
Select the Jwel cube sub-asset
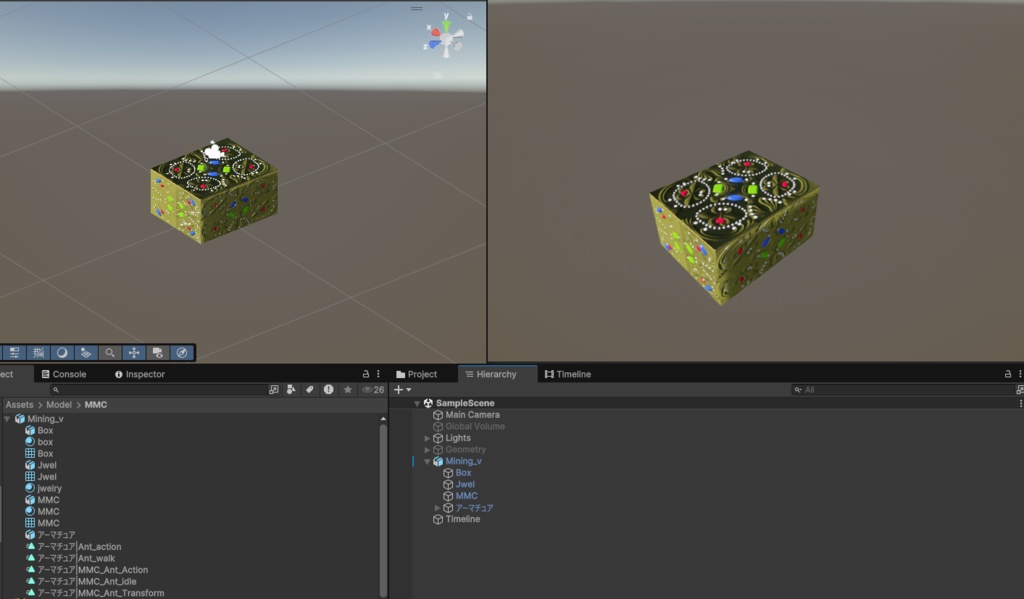(40, 465)
